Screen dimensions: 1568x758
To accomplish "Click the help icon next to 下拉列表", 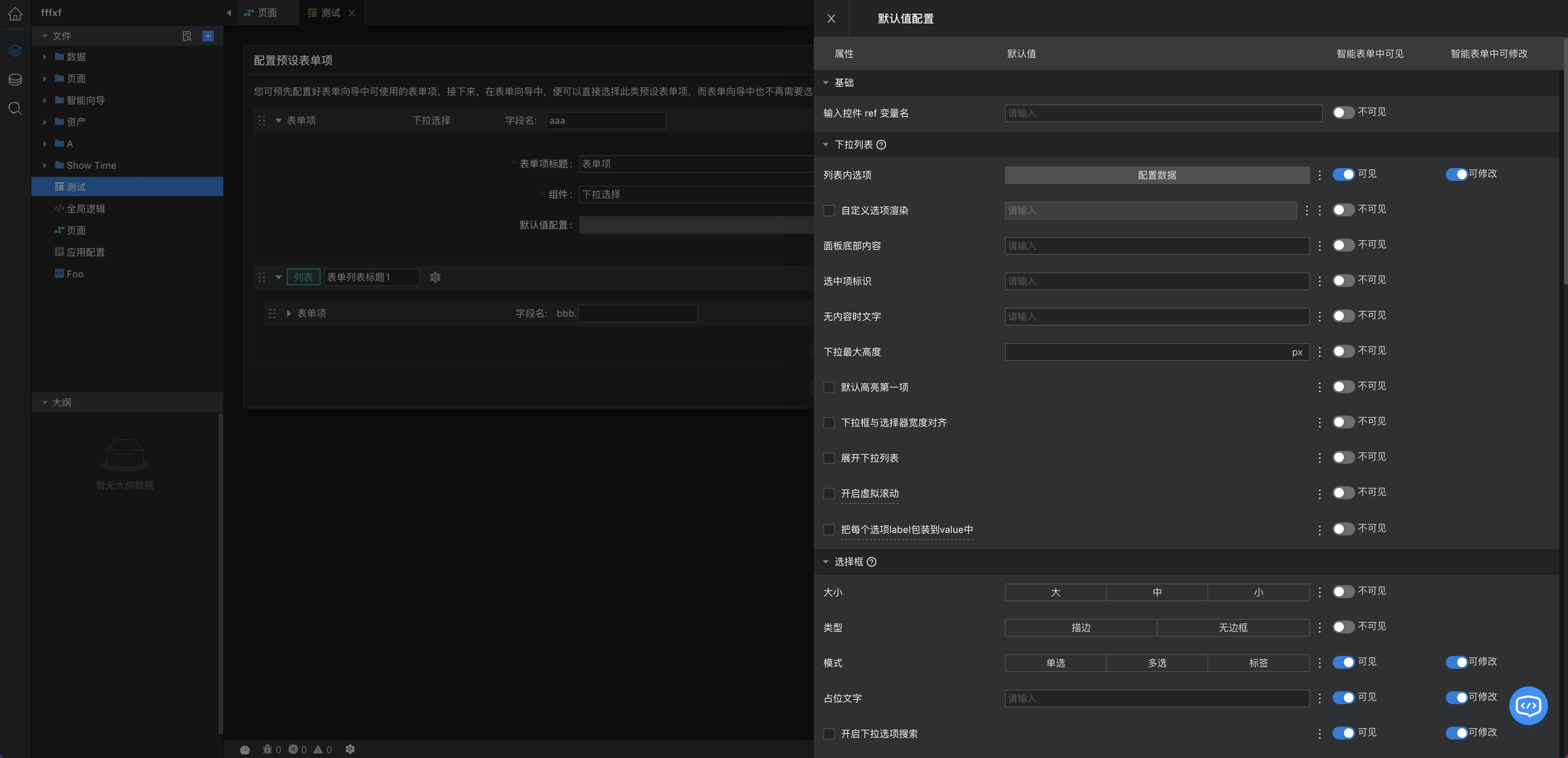I will [881, 145].
